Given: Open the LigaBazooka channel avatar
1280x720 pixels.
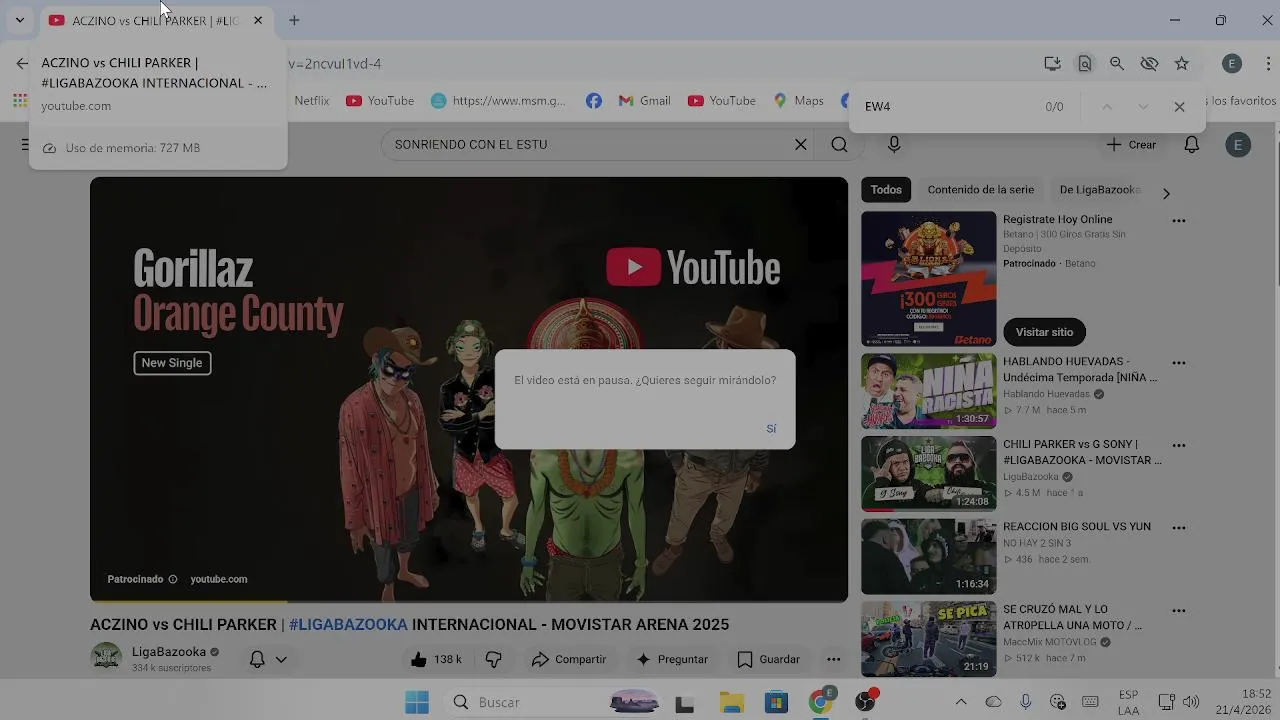Looking at the screenshot, I should pyautogui.click(x=106, y=657).
